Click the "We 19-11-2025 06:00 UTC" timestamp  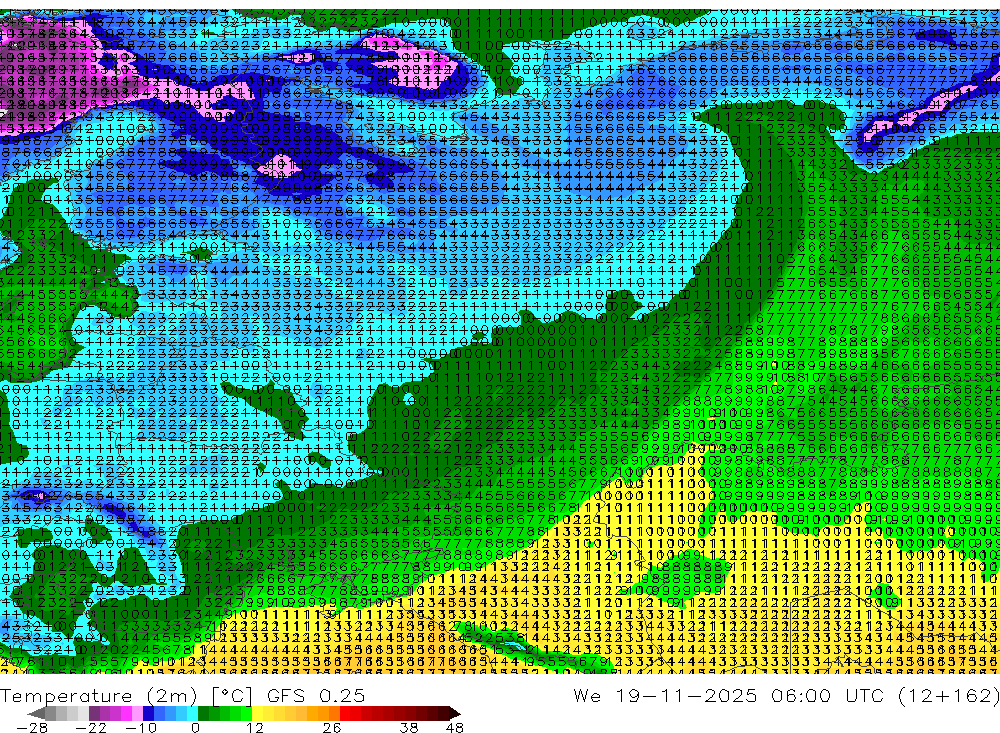tap(731, 695)
